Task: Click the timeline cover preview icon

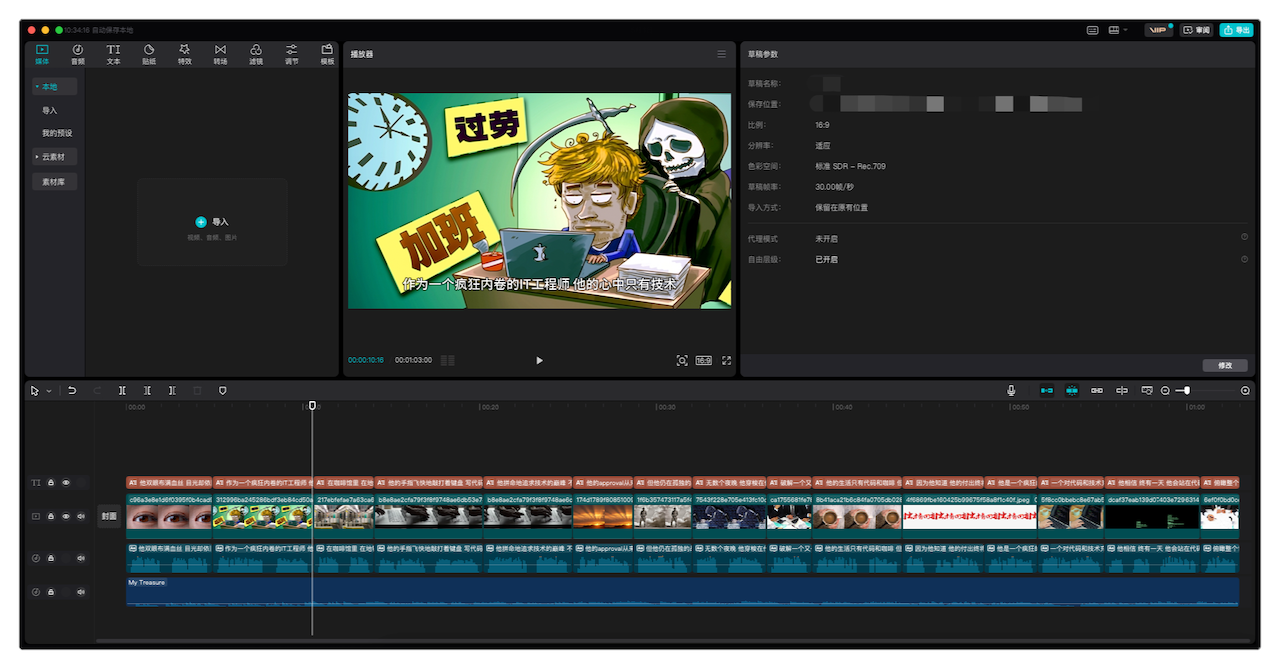Action: [x=1147, y=390]
